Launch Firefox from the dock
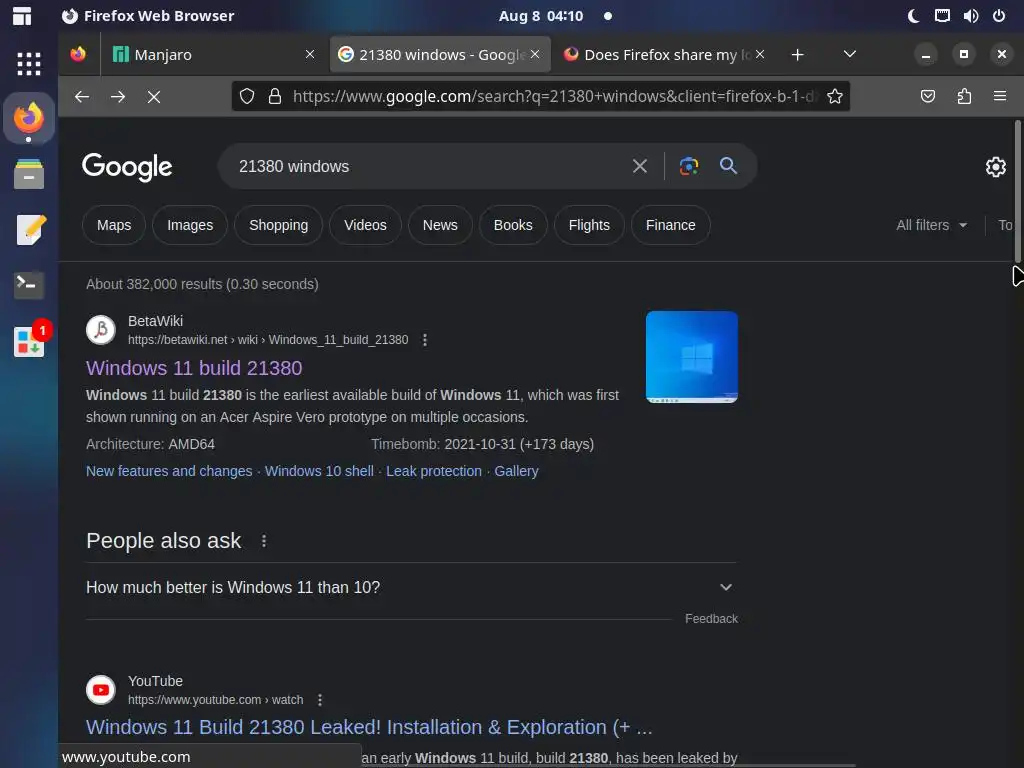 29,118
